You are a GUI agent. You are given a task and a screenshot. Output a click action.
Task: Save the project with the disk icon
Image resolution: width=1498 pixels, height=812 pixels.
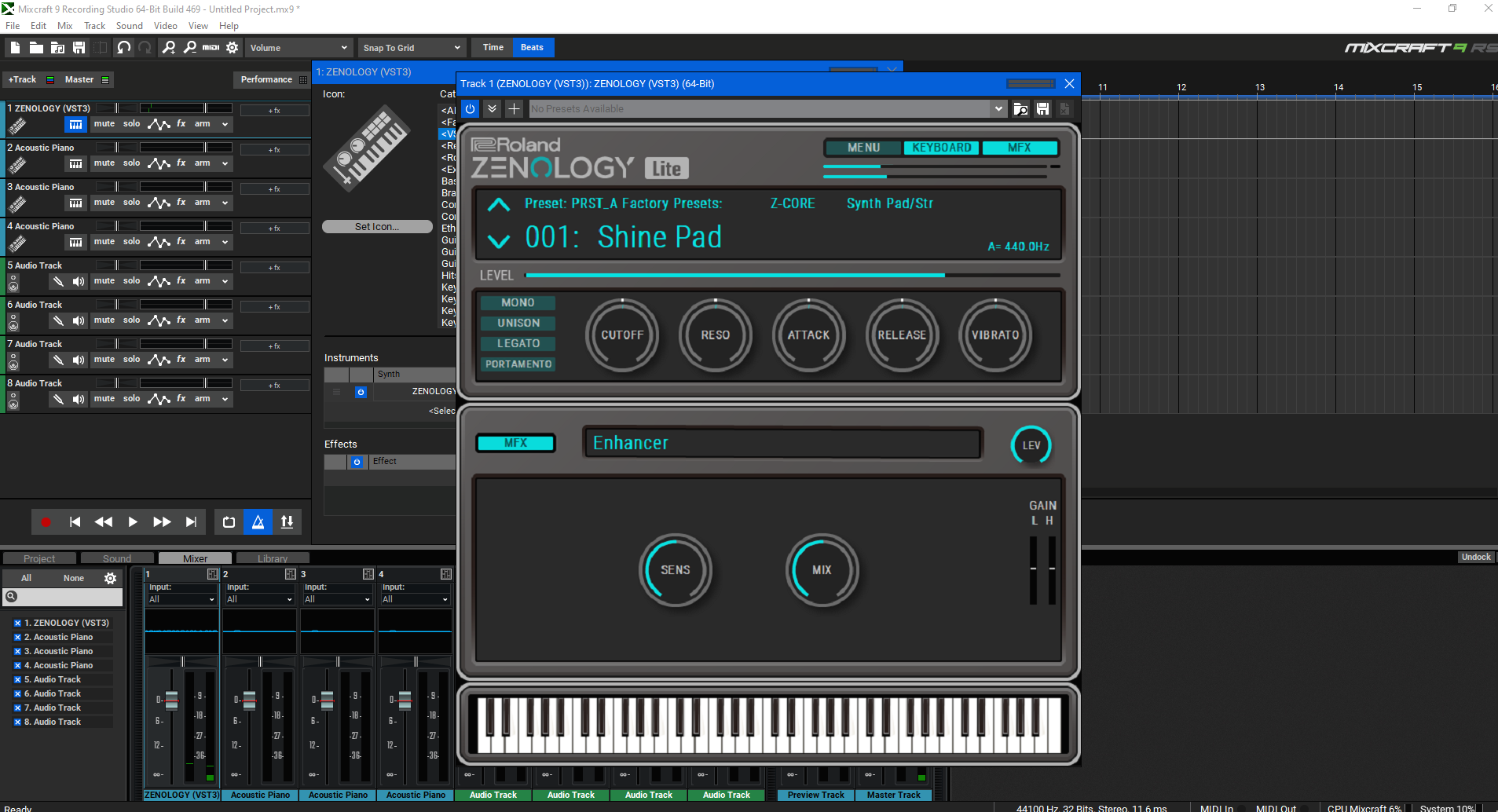pos(79,48)
